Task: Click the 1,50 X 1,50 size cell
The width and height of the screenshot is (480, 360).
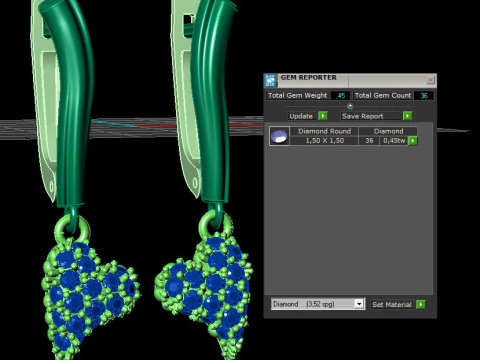Action: (x=324, y=141)
